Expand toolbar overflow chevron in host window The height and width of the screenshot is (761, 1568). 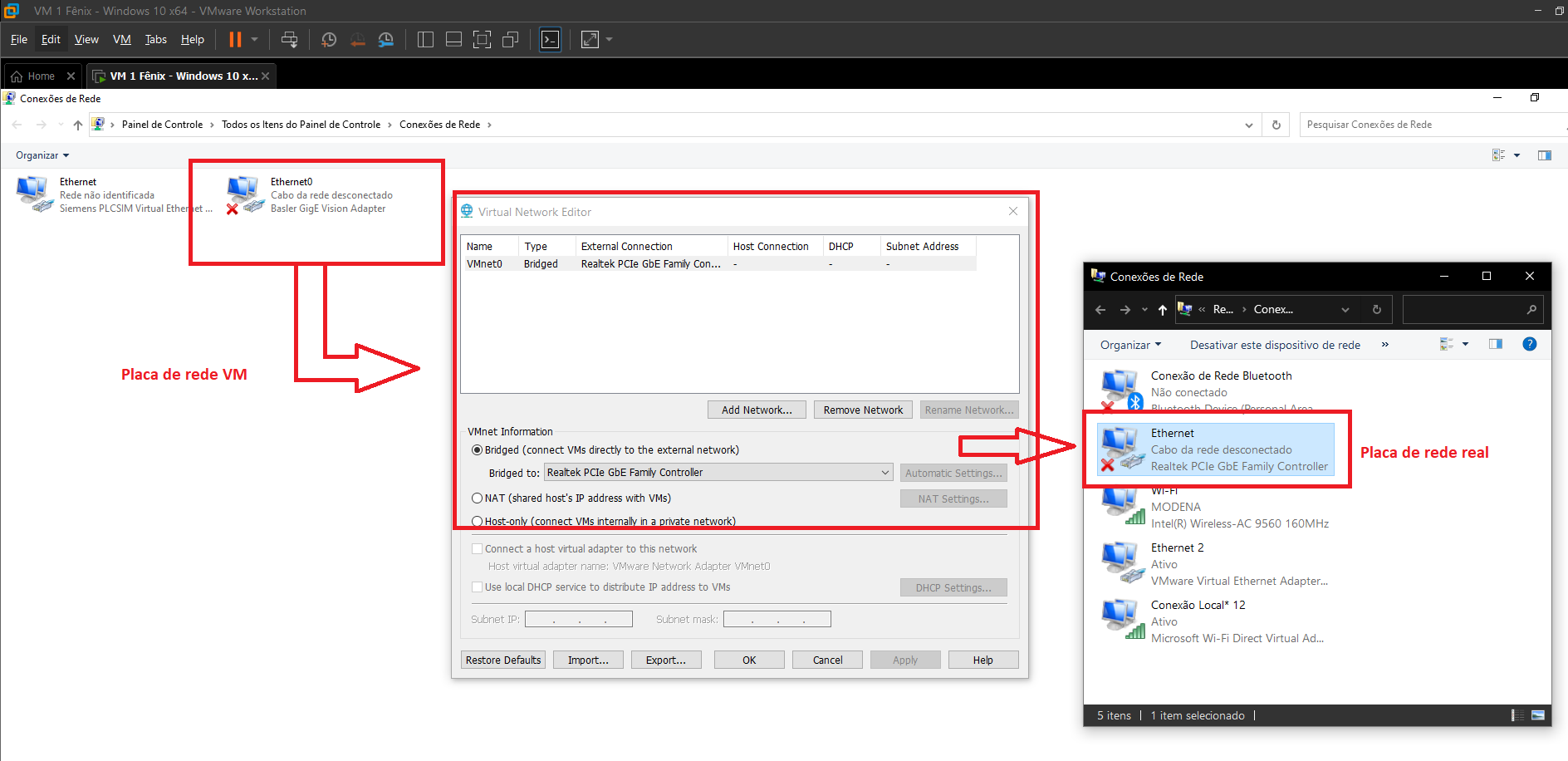[x=1385, y=344]
